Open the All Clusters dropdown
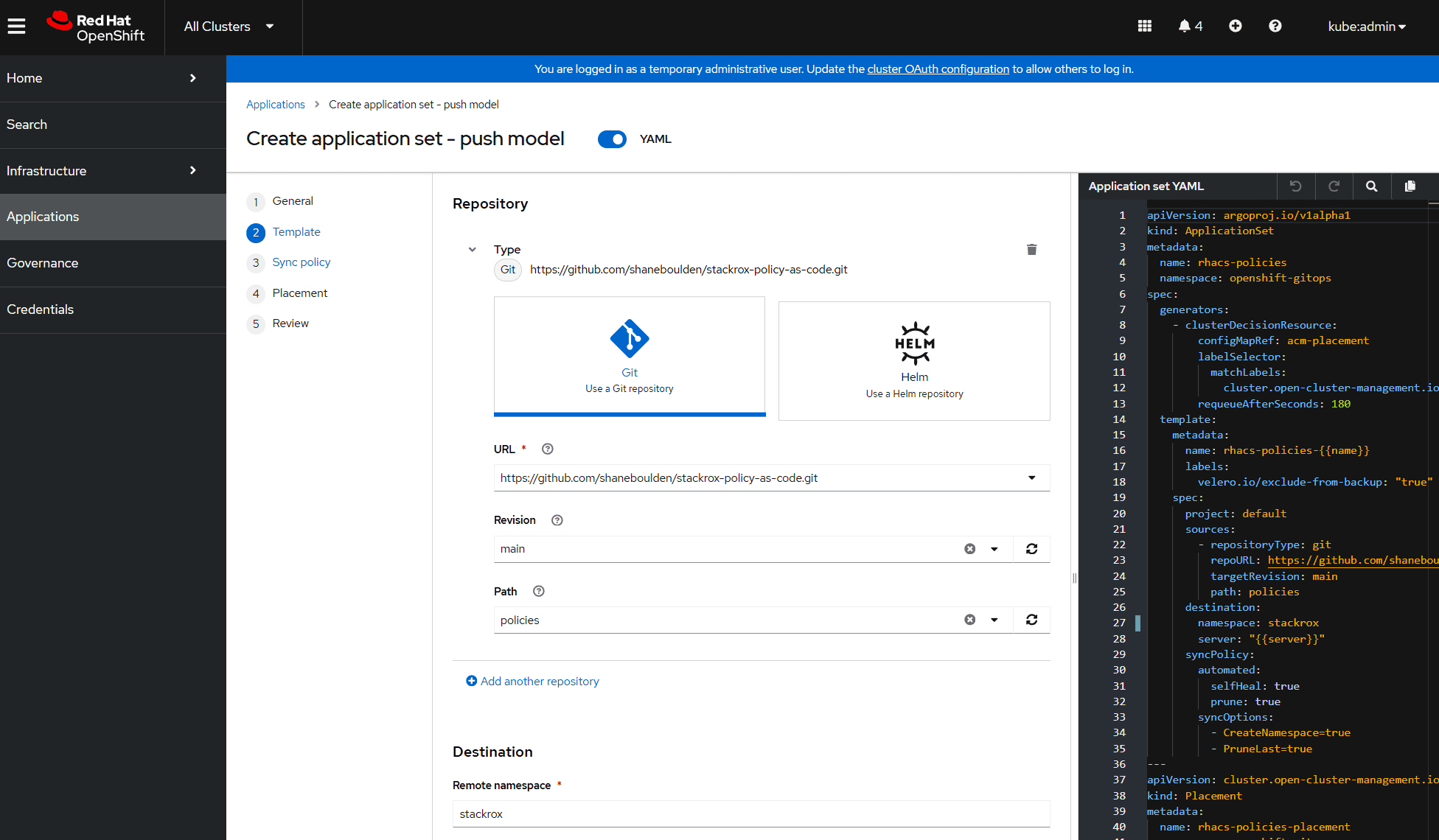Screen dimensions: 1439x840 click(x=229, y=27)
